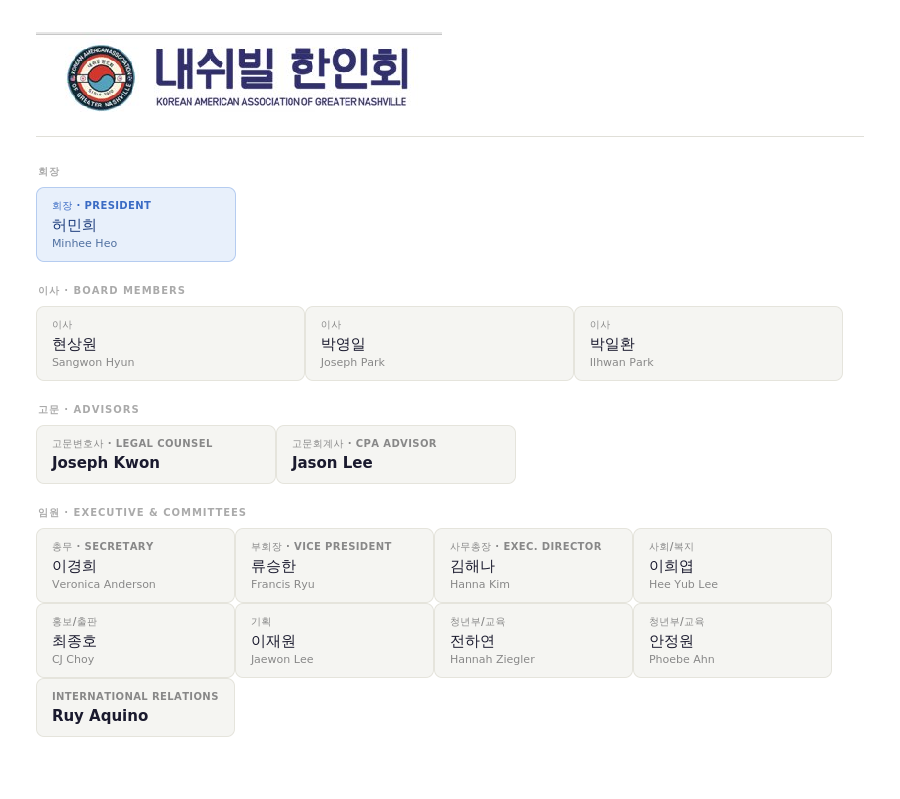Select the Exec. Director card for Hanna Kim
900x799 pixels.
click(534, 565)
